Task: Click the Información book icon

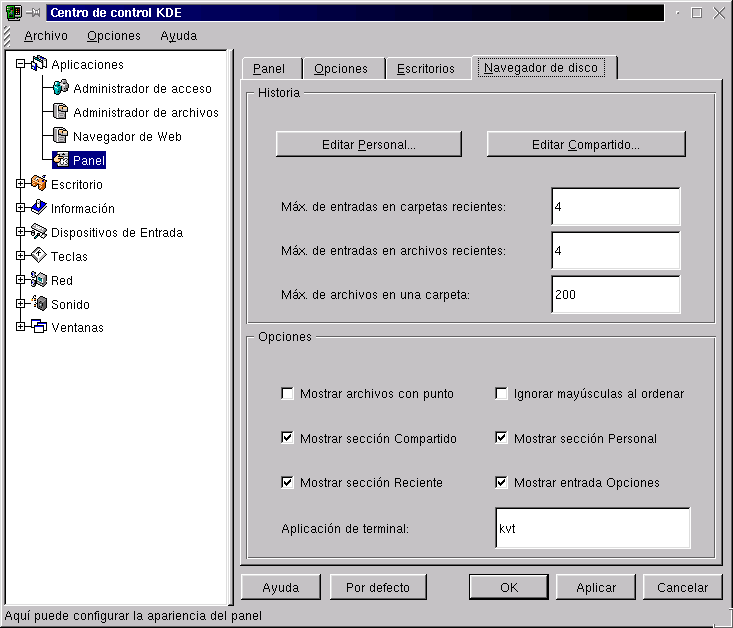Action: click(x=39, y=208)
